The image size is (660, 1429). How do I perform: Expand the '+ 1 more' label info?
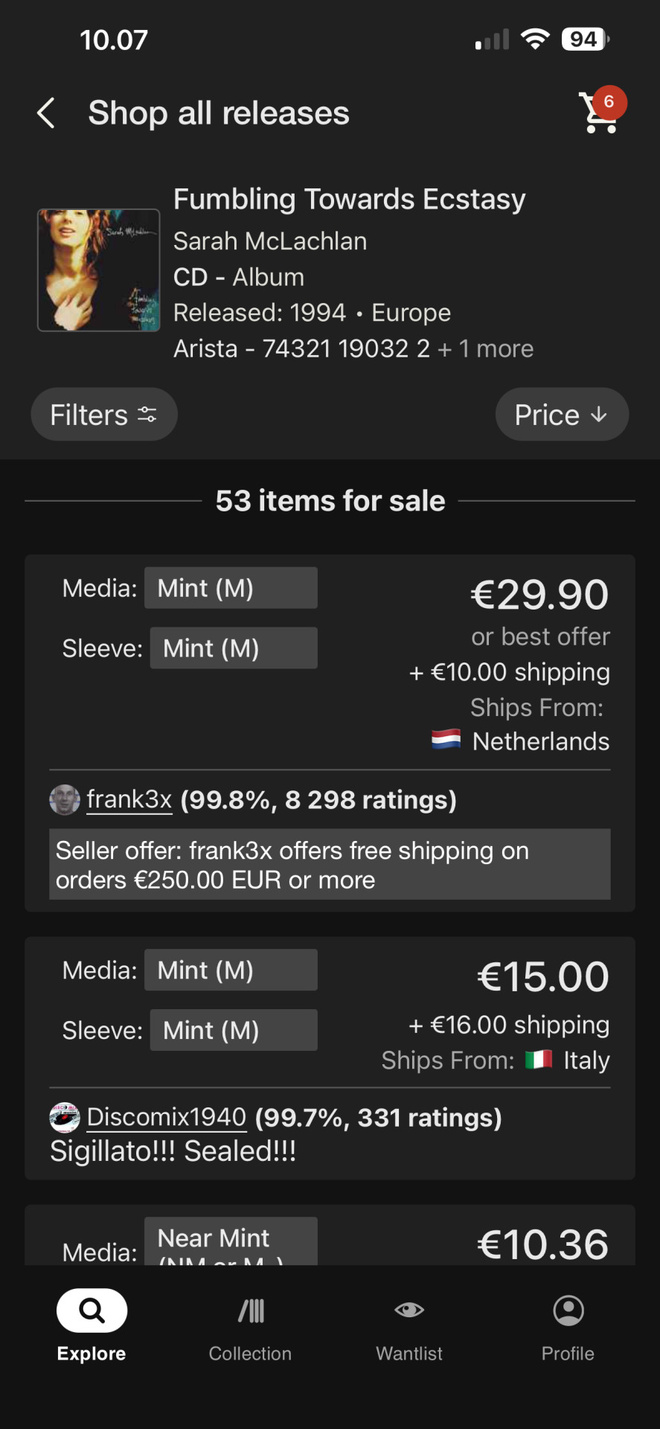[485, 349]
